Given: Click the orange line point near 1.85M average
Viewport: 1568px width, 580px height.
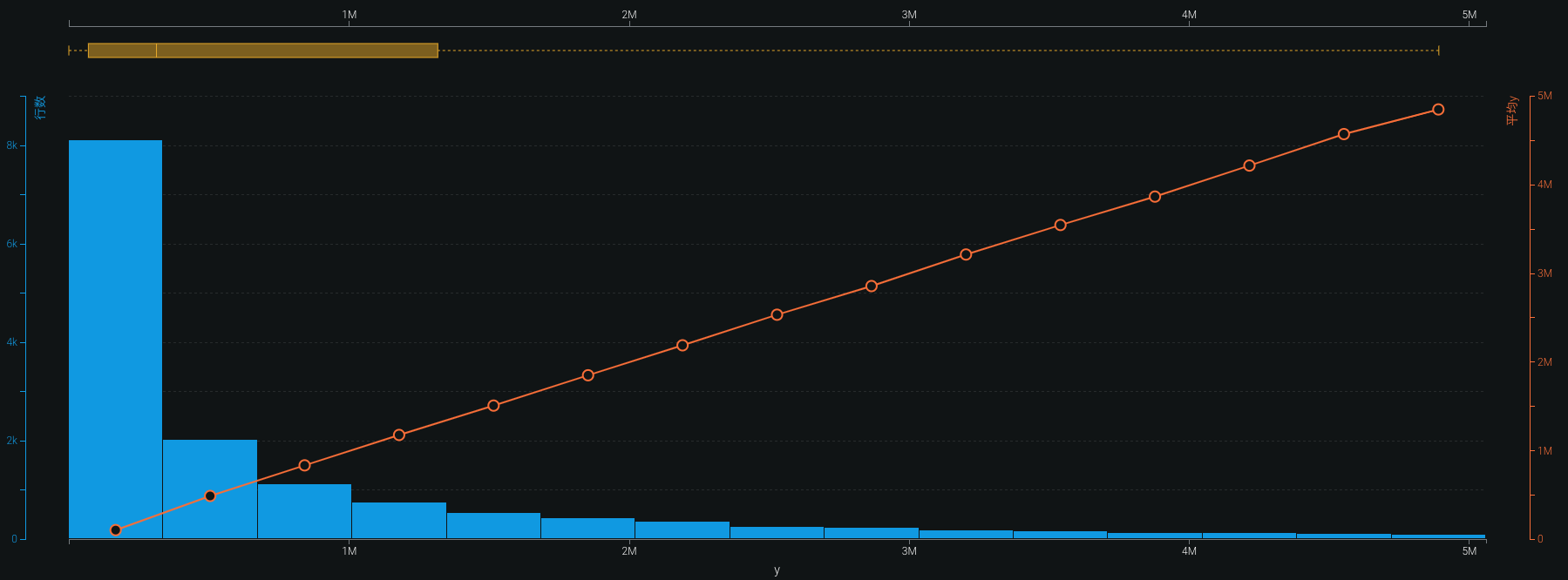Looking at the screenshot, I should click(588, 375).
